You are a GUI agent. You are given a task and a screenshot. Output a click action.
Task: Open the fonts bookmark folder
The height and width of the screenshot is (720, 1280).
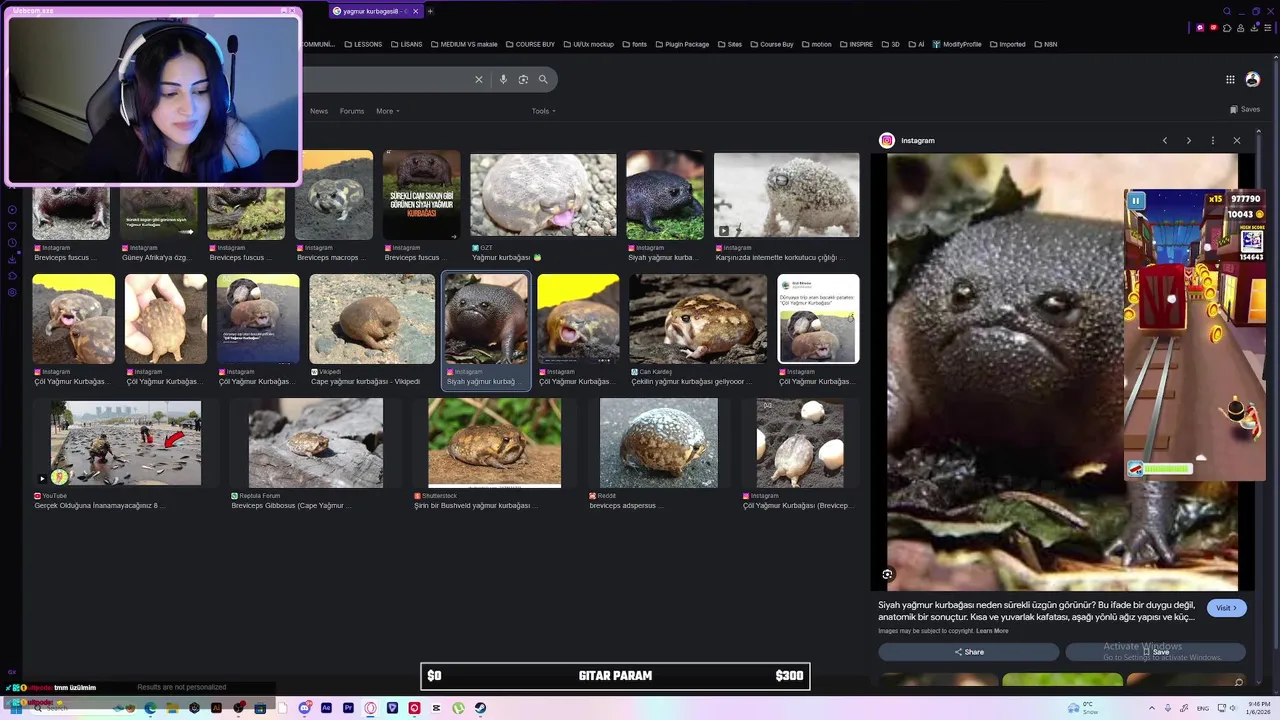click(635, 44)
